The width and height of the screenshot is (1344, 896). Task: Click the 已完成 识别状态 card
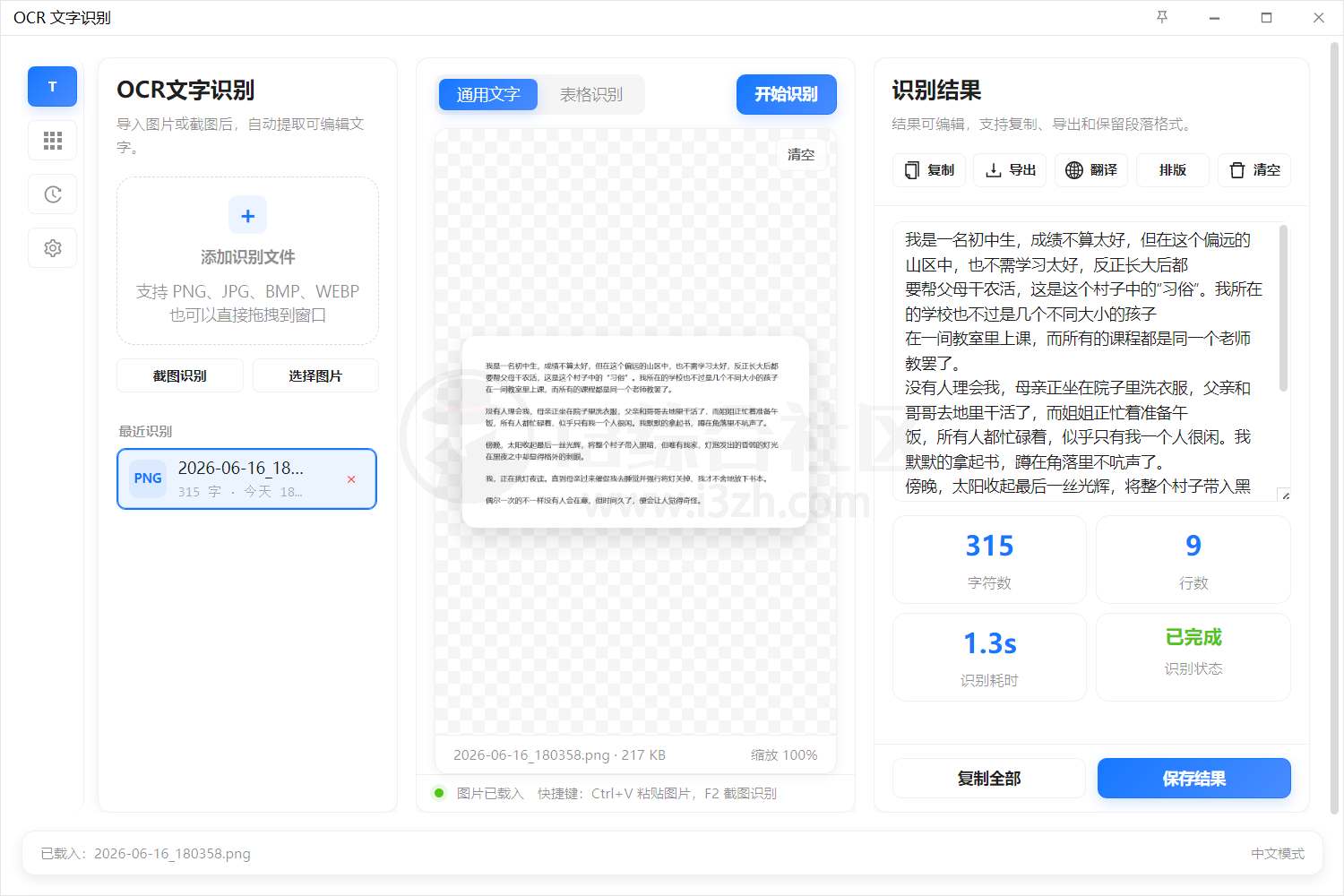[1193, 658]
